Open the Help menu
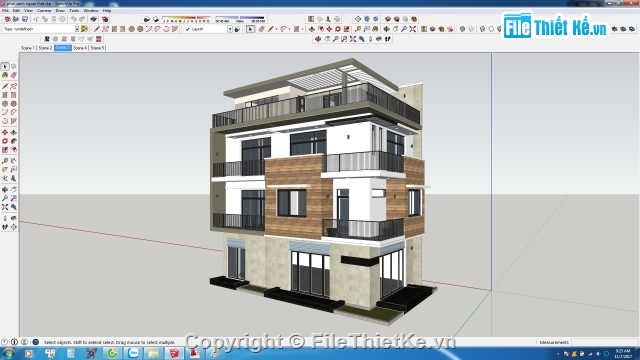 (x=107, y=11)
